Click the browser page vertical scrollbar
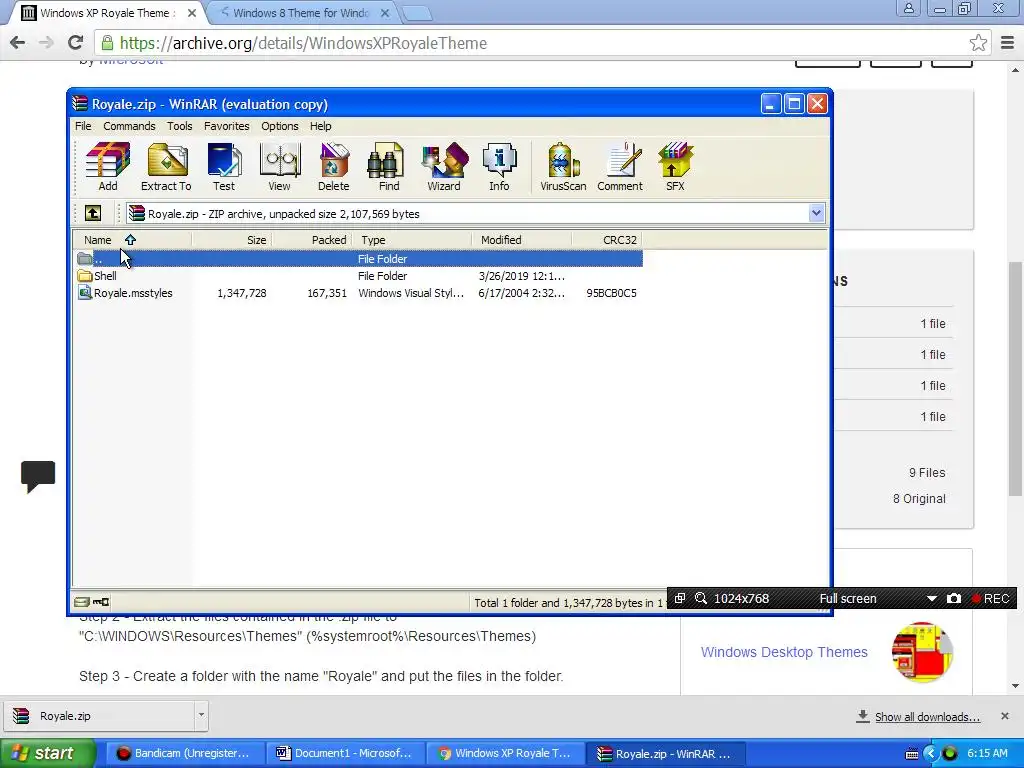Image resolution: width=1024 pixels, height=768 pixels. 1015,379
